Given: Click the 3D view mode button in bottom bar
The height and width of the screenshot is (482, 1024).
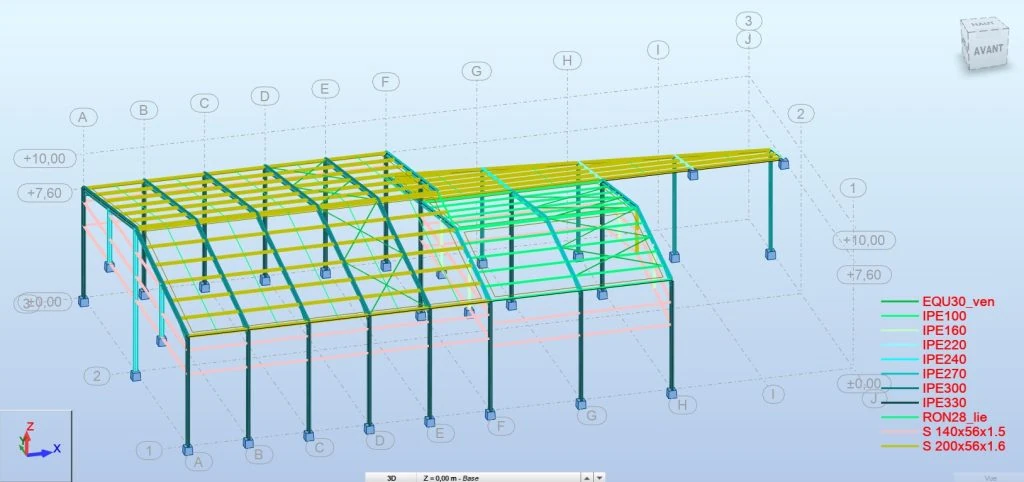Looking at the screenshot, I should pyautogui.click(x=391, y=477).
